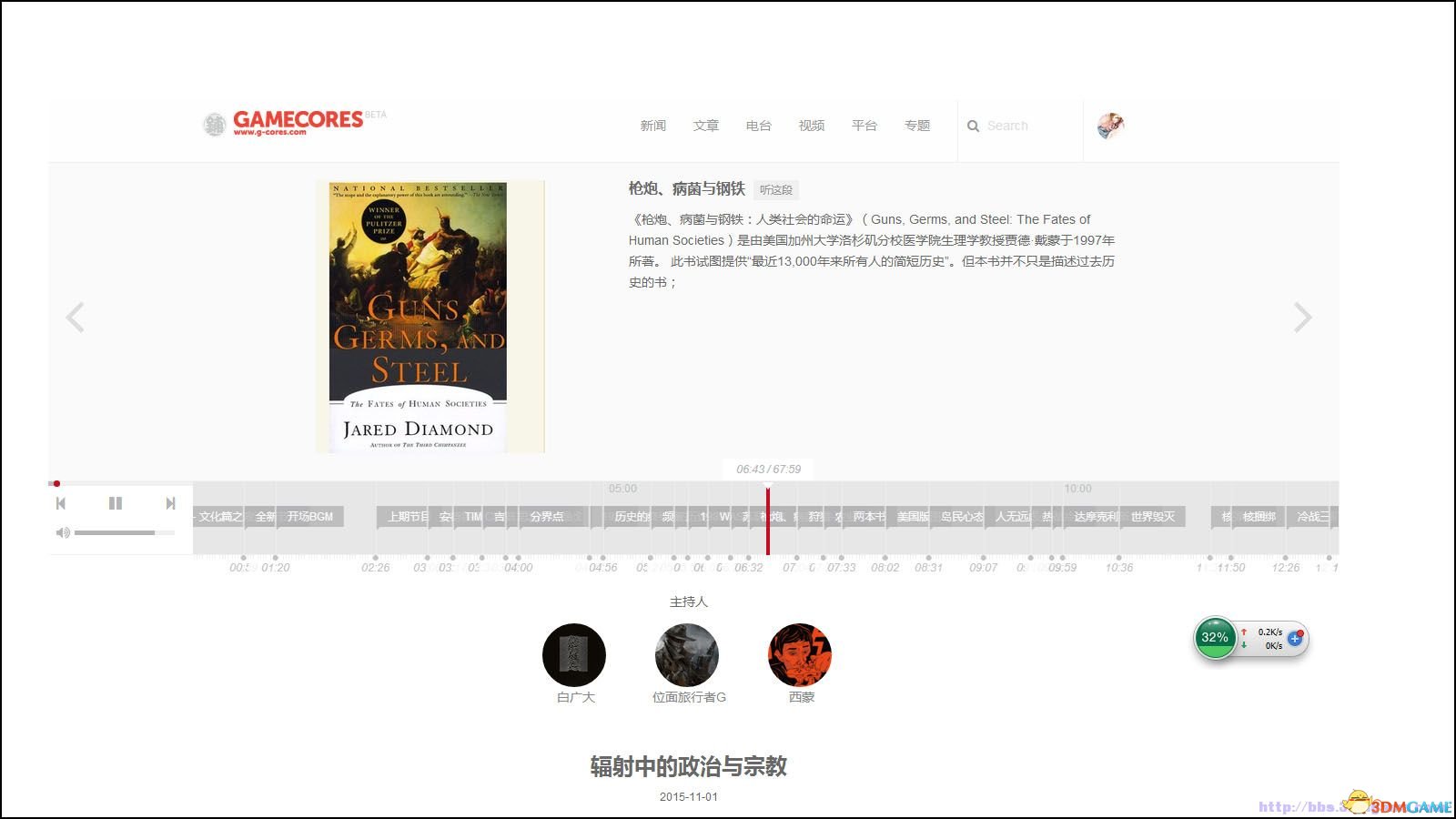Click the search magnifier icon
Image resolution: width=1456 pixels, height=819 pixels.
click(973, 126)
